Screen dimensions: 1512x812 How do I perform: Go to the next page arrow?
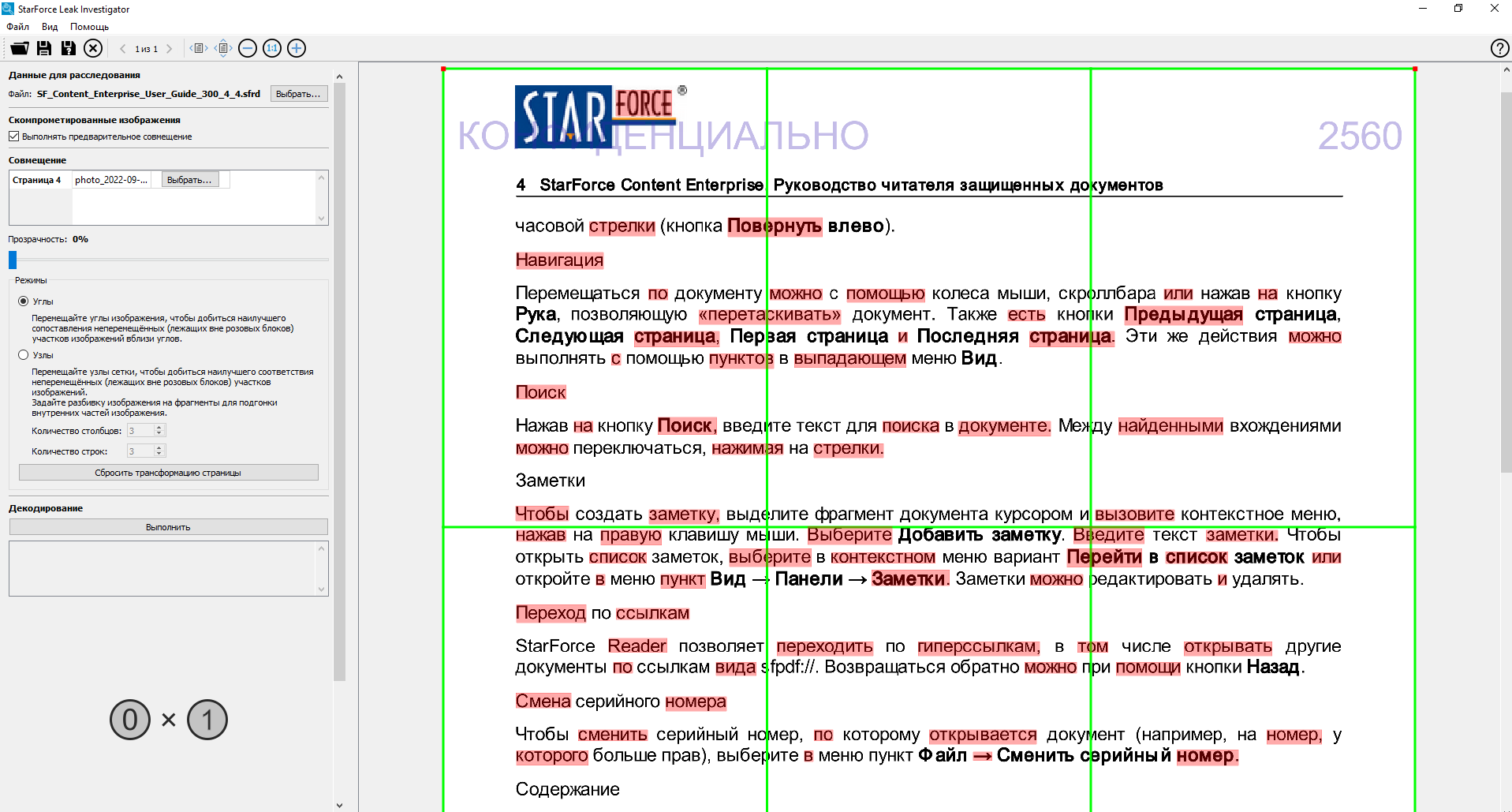tap(169, 49)
